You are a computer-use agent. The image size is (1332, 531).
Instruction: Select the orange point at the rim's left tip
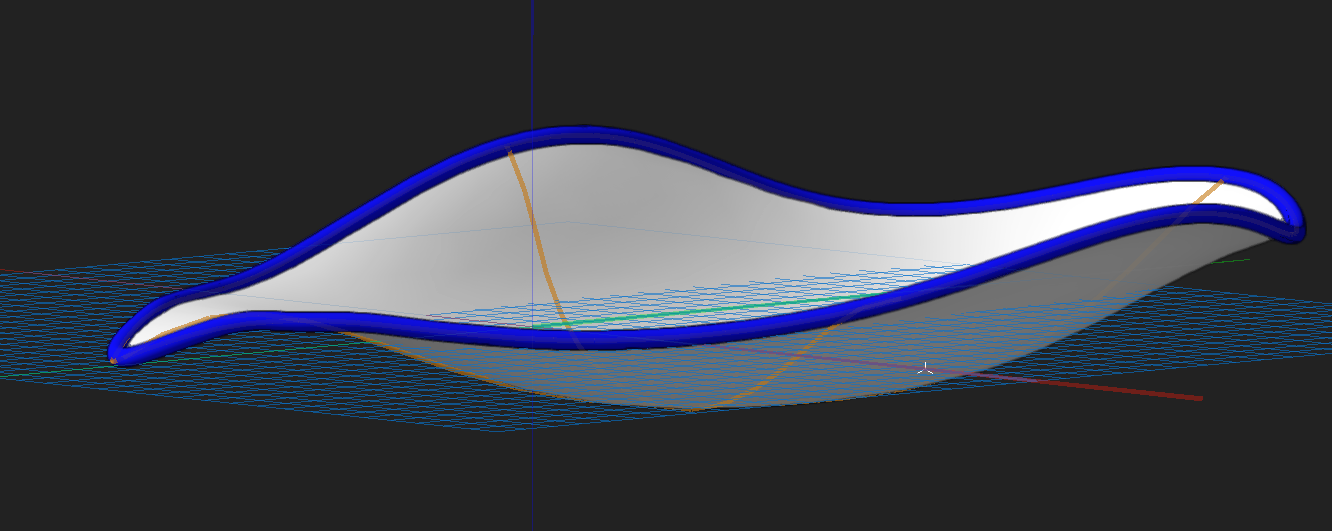tap(113, 360)
